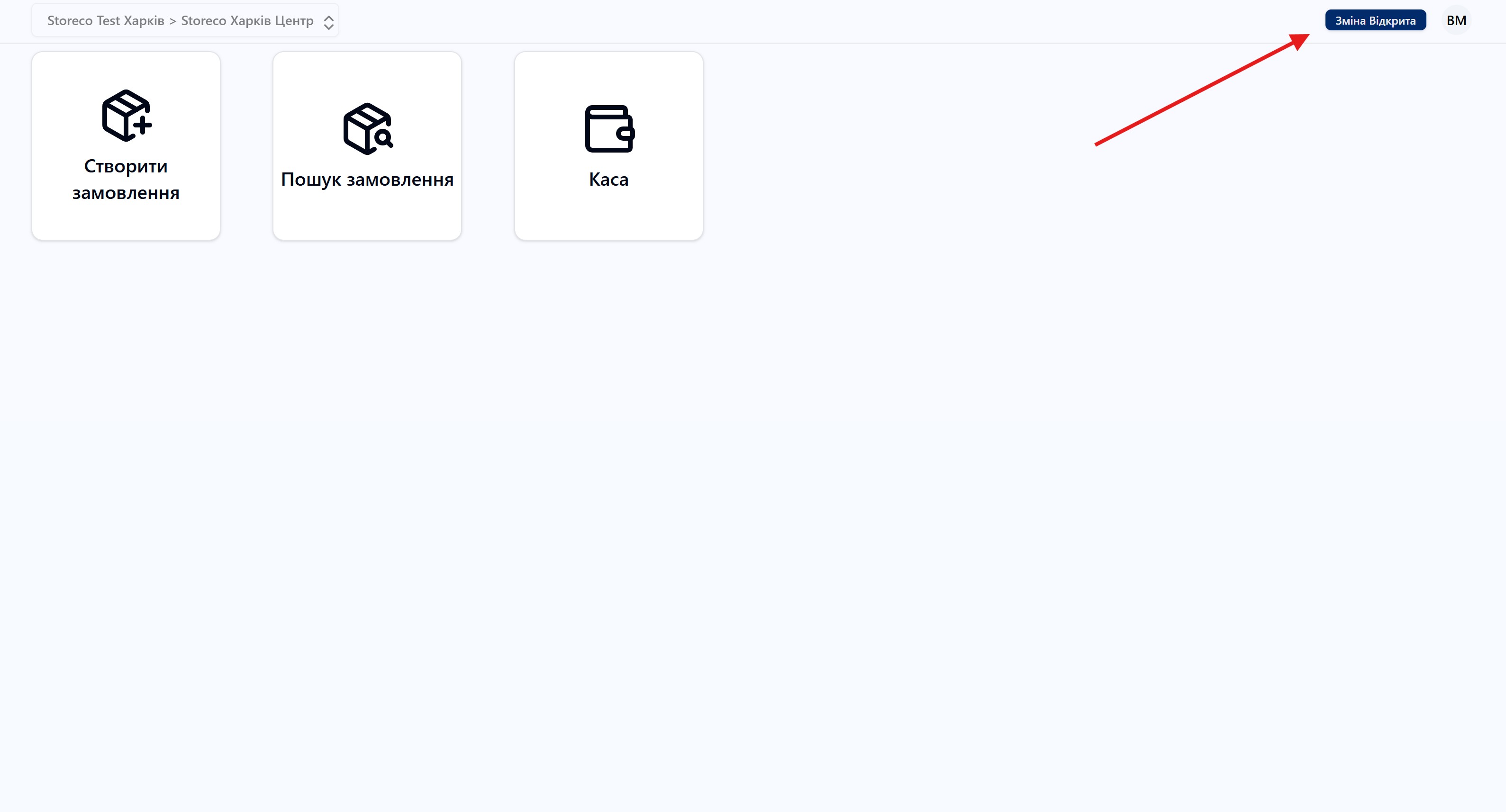Click the wallet icon for Каса

[x=609, y=128]
